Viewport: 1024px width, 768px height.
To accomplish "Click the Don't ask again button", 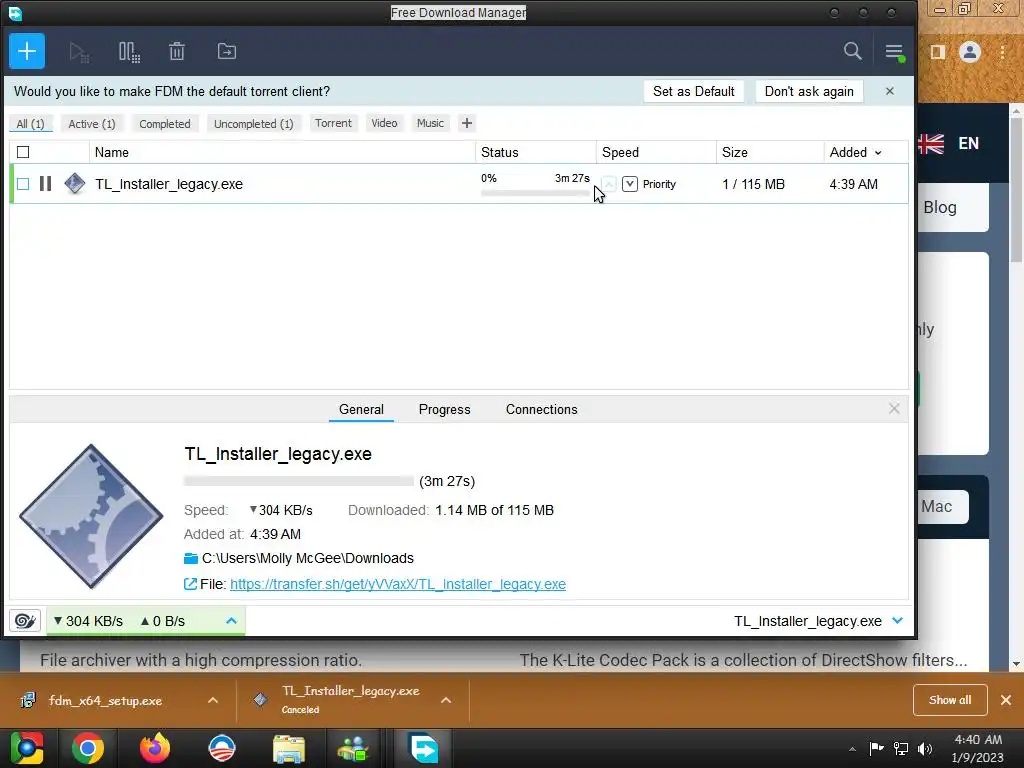I will coord(809,91).
